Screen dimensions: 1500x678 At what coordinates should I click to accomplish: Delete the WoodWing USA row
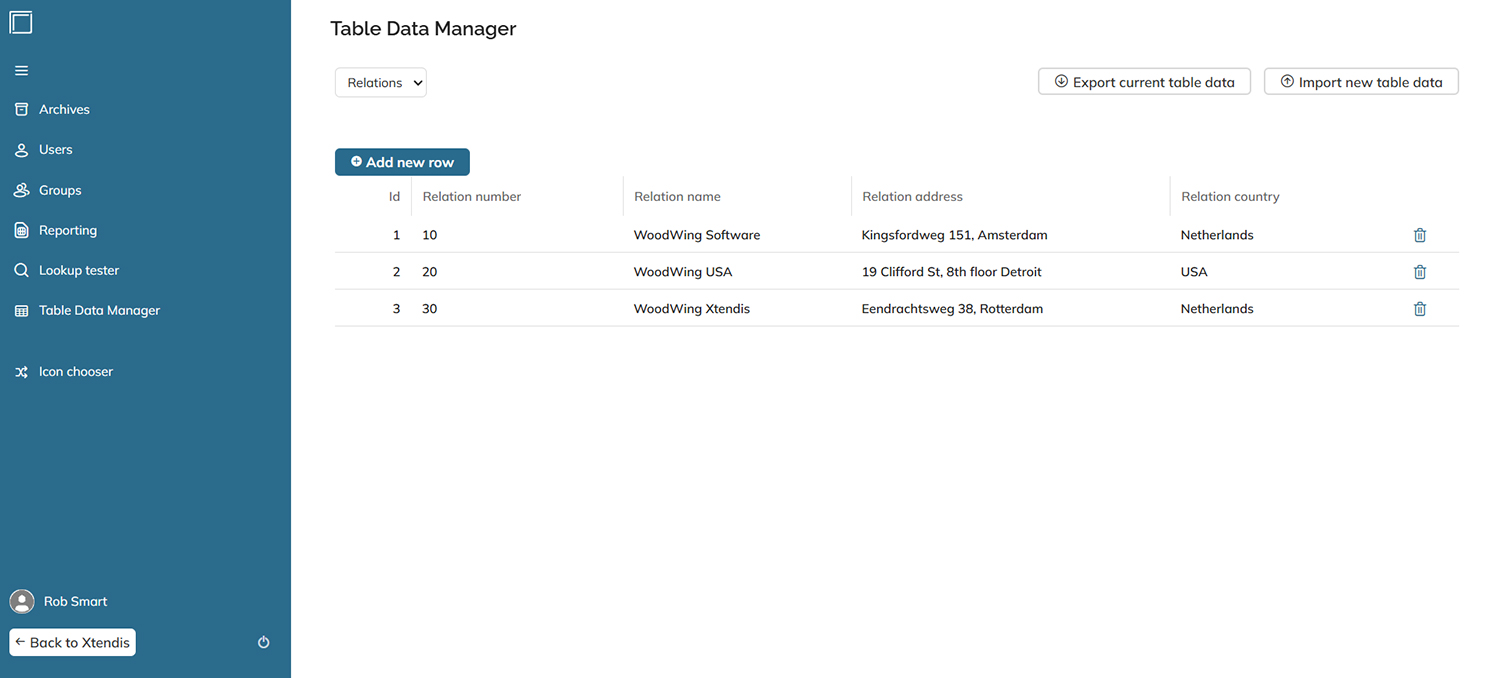pyautogui.click(x=1420, y=272)
